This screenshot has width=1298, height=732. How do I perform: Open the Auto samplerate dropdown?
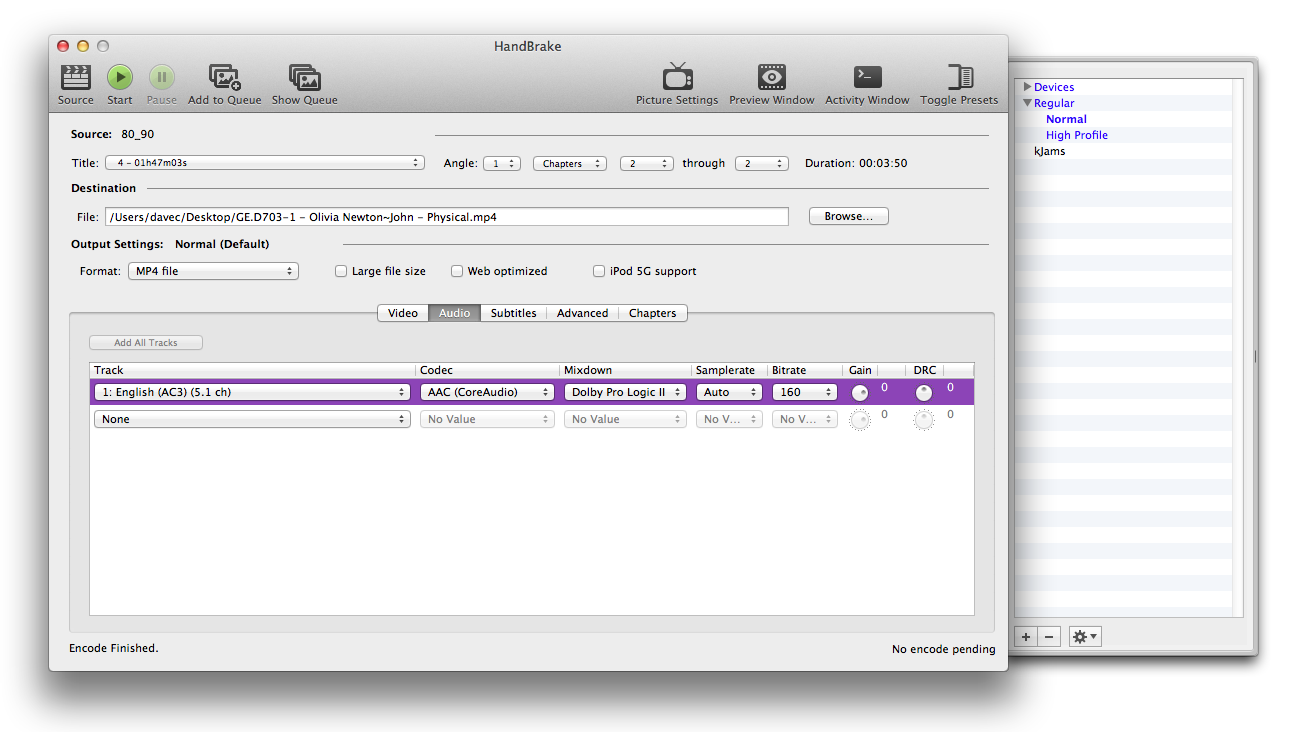tap(729, 392)
